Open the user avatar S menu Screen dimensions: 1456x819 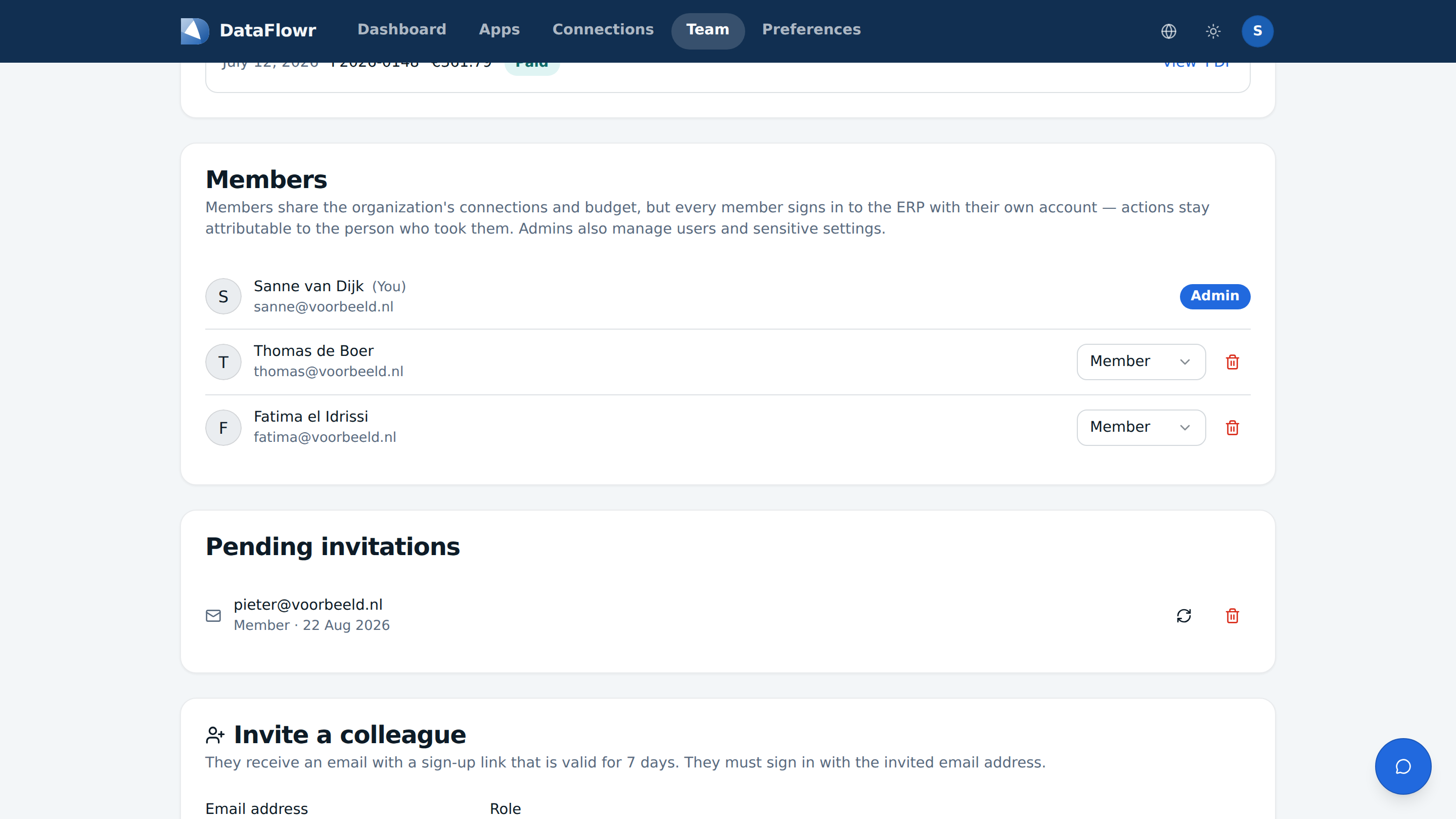point(1257,31)
